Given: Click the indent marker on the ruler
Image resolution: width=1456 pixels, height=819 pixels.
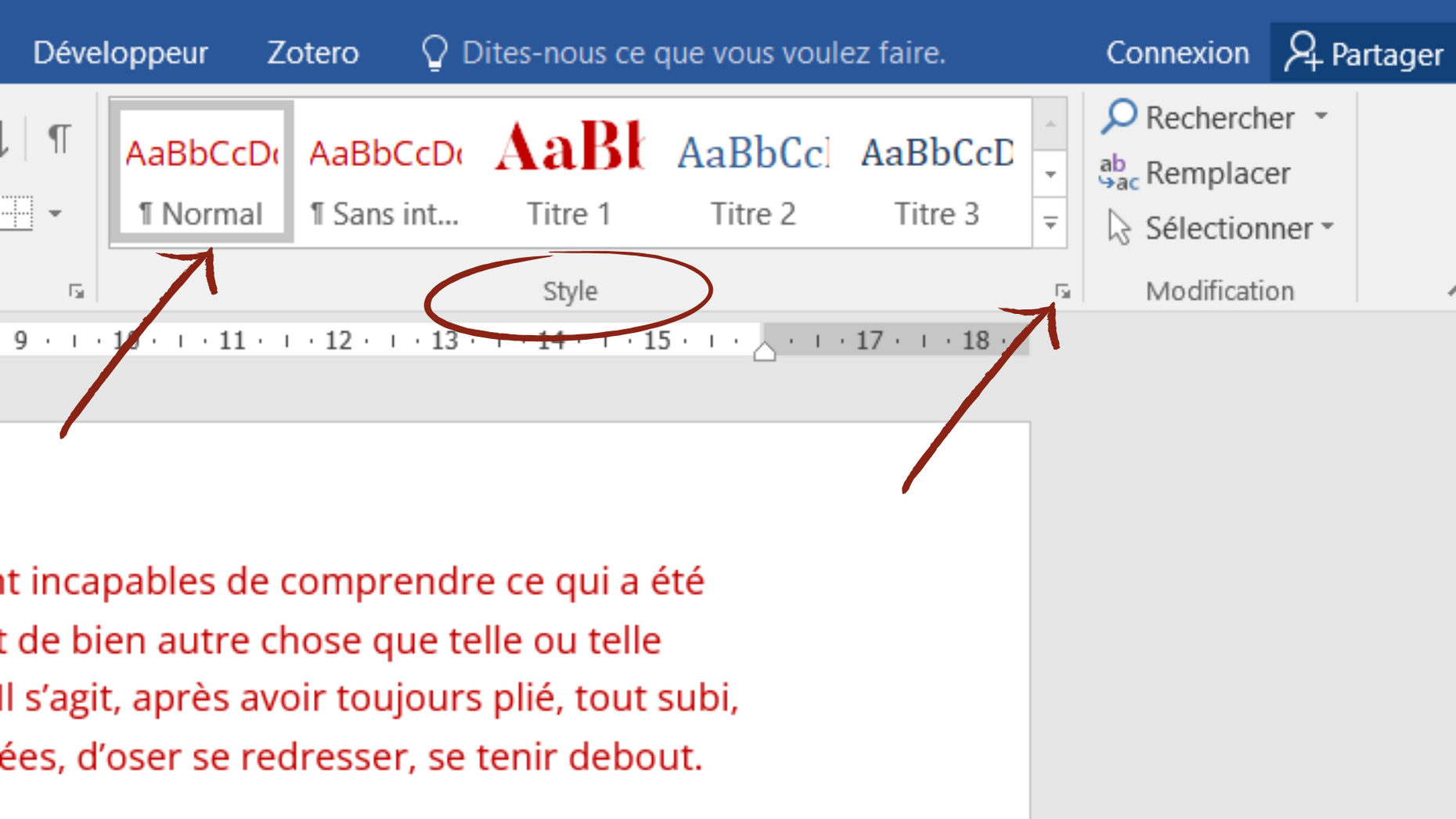Looking at the screenshot, I should (763, 352).
